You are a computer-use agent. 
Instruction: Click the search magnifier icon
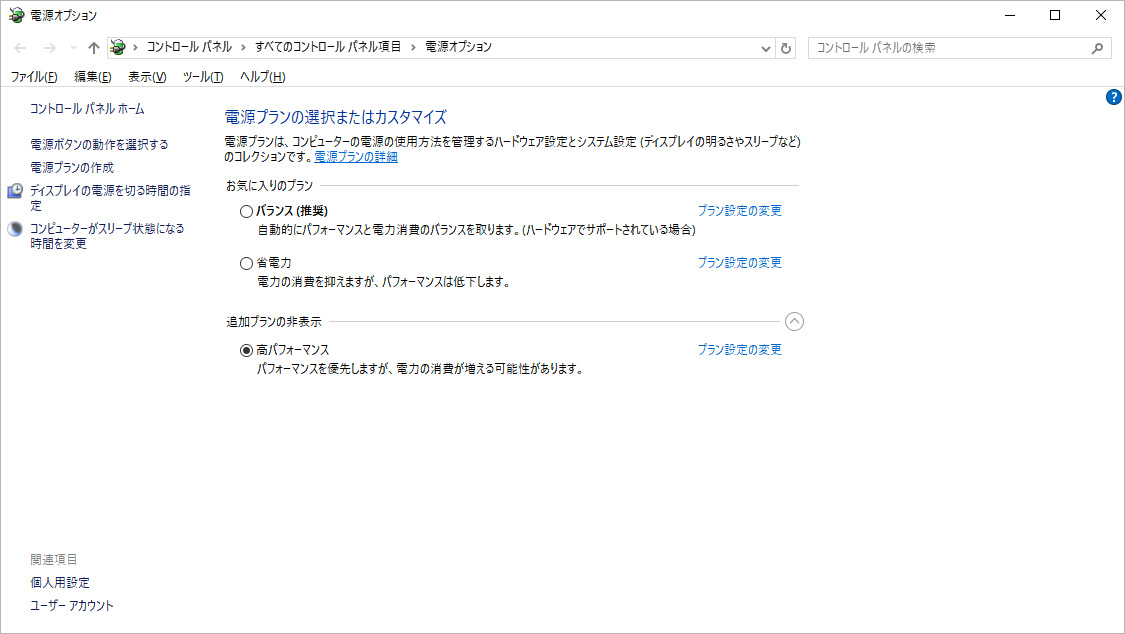tap(1097, 48)
